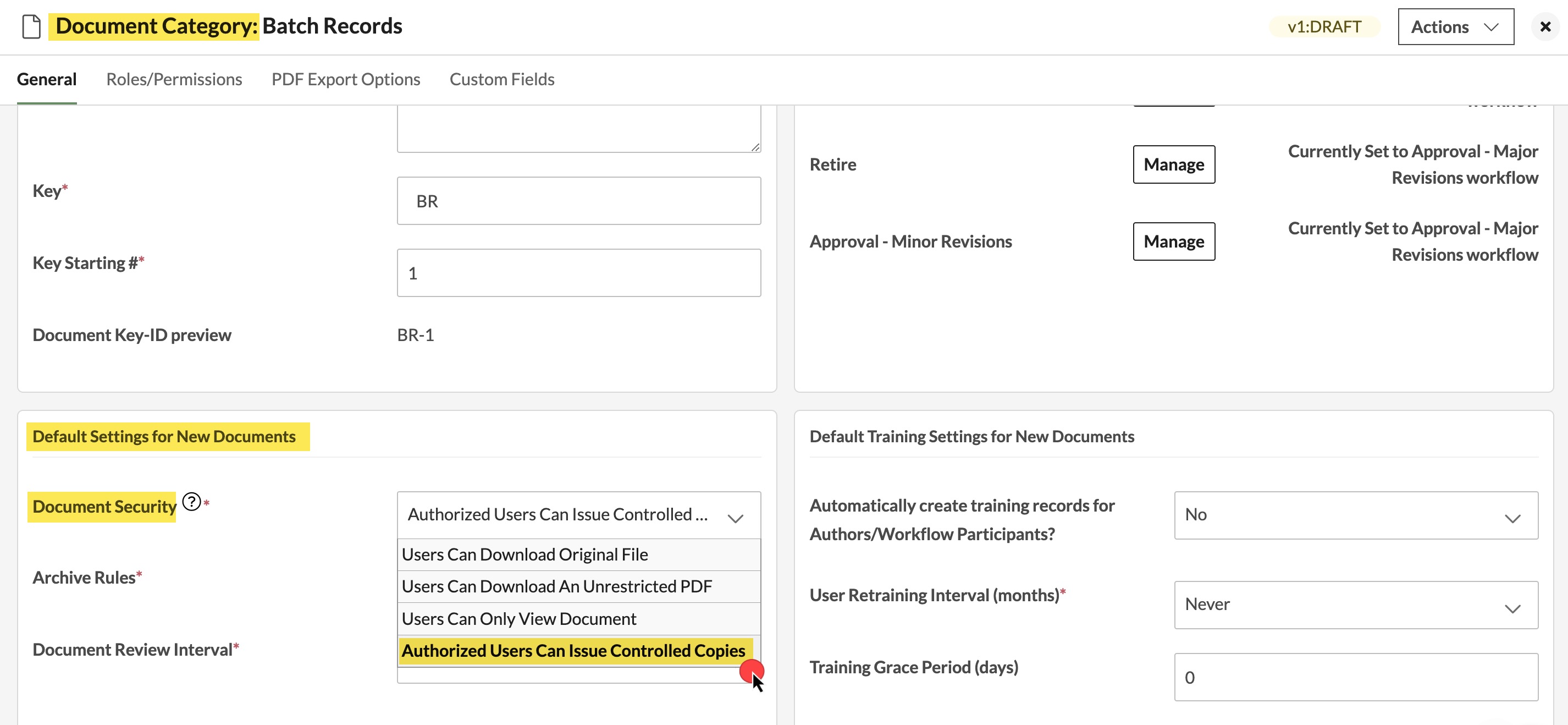Click the document page icon beside title

(31, 26)
